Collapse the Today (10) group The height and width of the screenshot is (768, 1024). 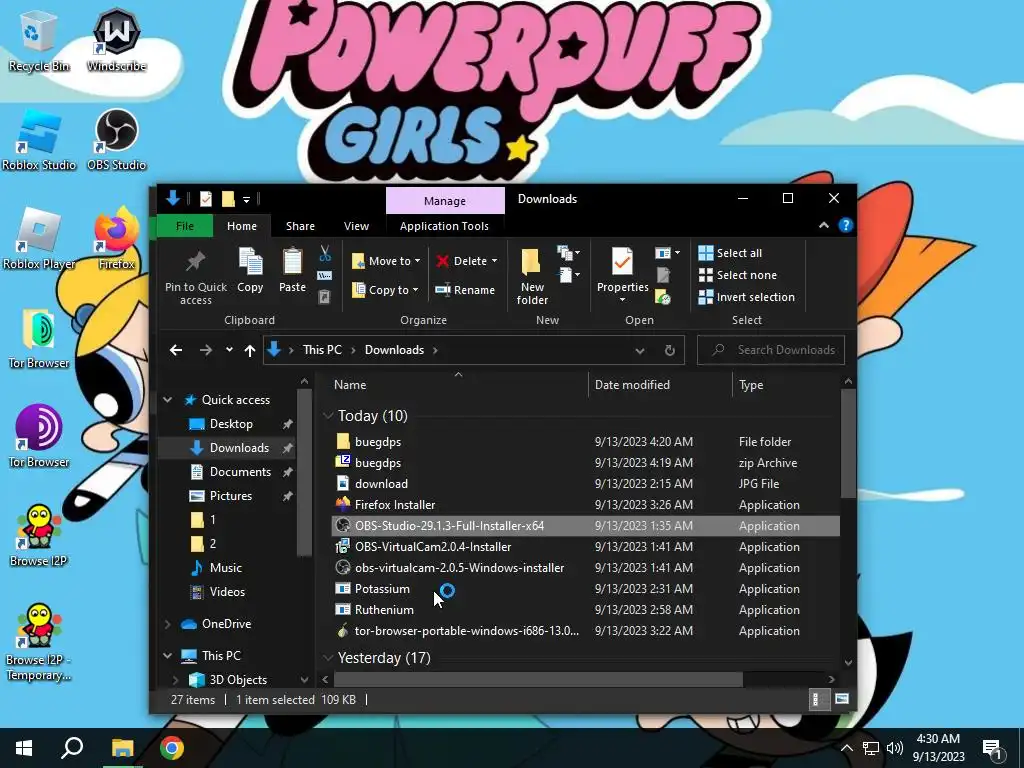[x=328, y=416]
